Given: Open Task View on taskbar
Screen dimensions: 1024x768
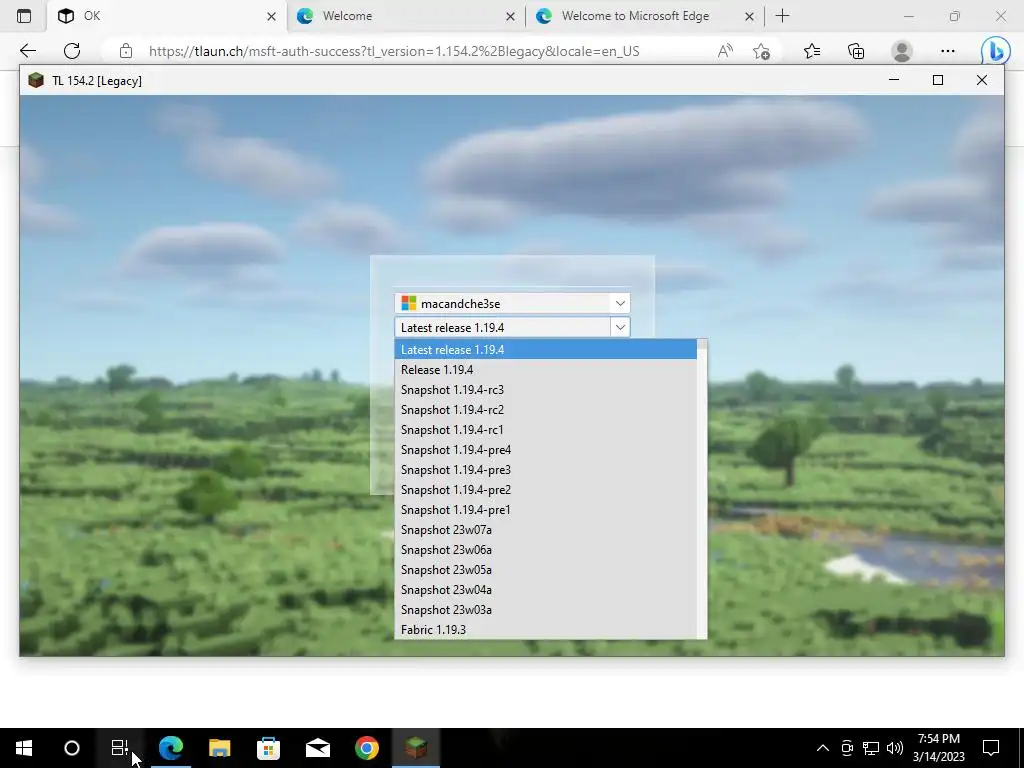Looking at the screenshot, I should 120,748.
